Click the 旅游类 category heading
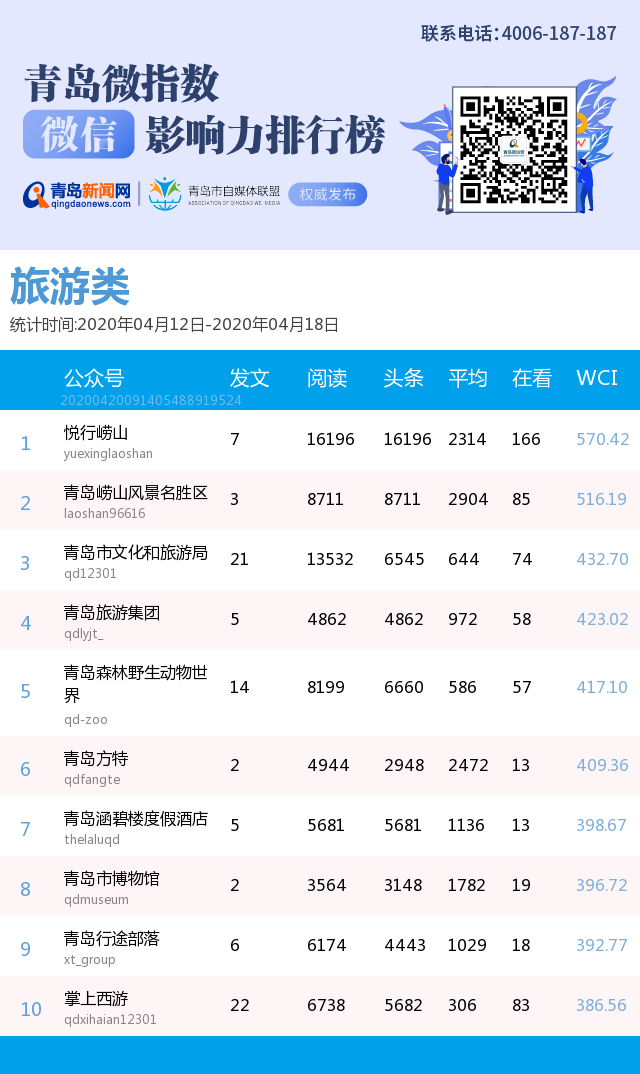Viewport: 640px width, 1074px height. (70, 288)
